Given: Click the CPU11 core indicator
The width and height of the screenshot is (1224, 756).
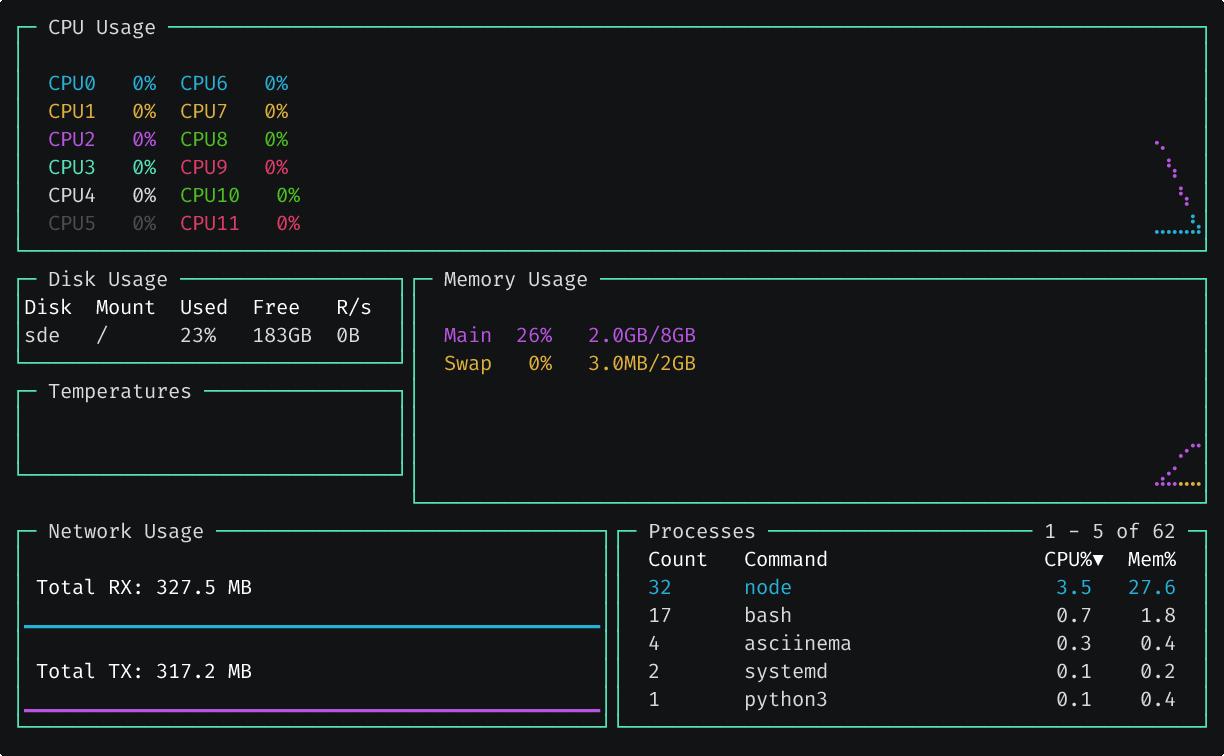Looking at the screenshot, I should click(x=210, y=223).
